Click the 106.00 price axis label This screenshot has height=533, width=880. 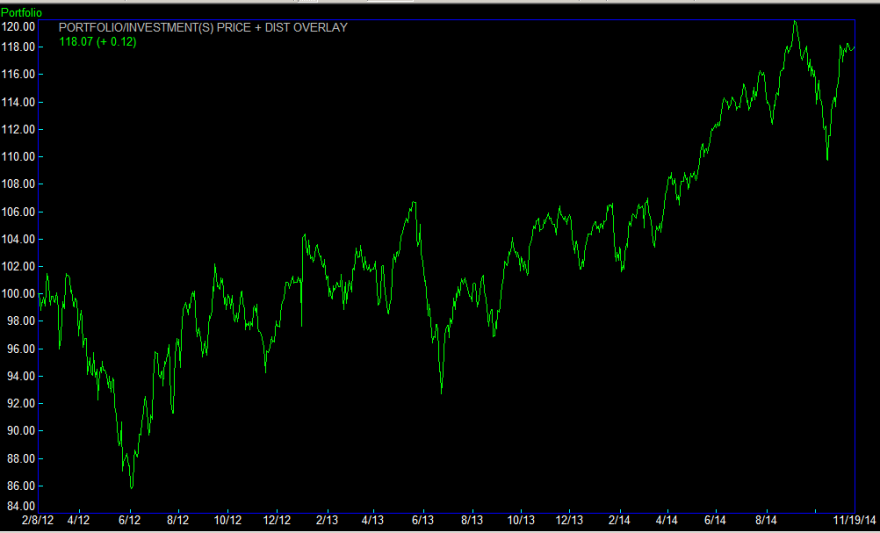18,212
